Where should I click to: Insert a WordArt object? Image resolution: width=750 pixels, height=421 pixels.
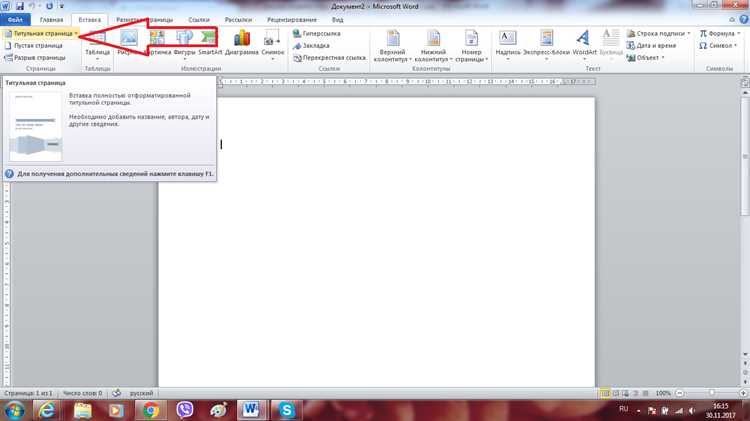(584, 43)
